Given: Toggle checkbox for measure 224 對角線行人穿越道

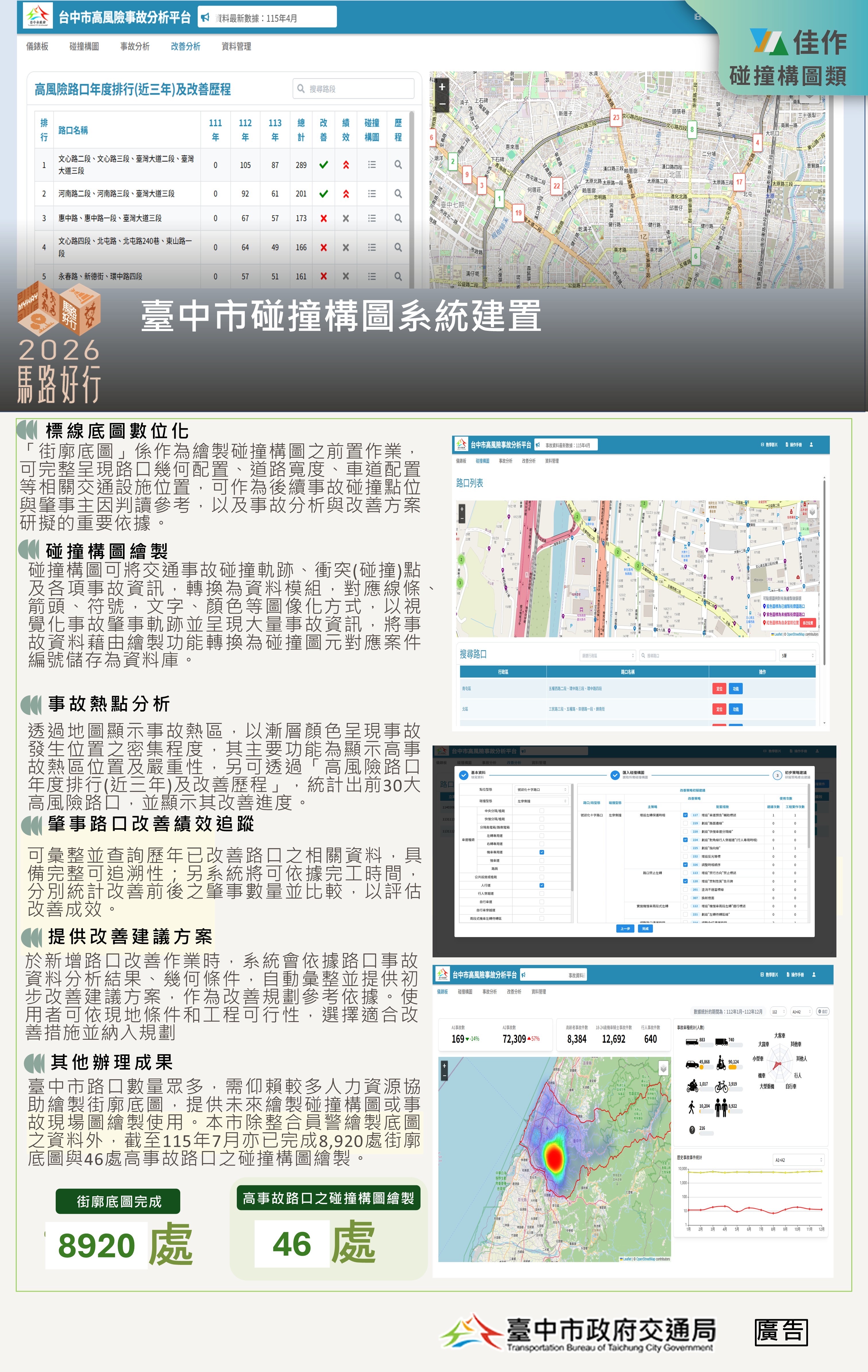Looking at the screenshot, I should point(685,840).
